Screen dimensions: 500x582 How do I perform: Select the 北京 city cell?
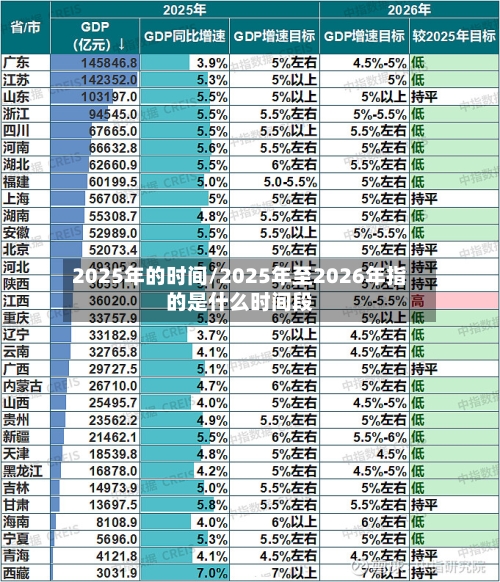pos(25,250)
